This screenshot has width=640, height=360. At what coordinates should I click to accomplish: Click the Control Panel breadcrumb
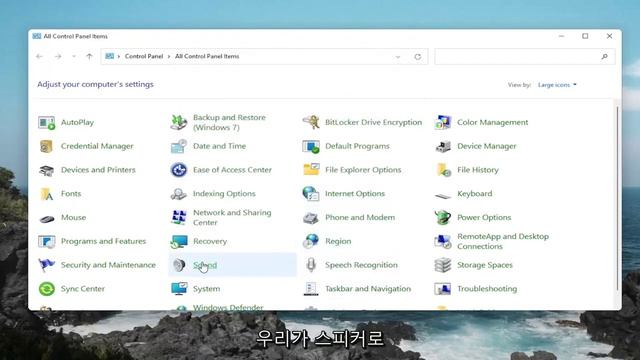(x=144, y=56)
